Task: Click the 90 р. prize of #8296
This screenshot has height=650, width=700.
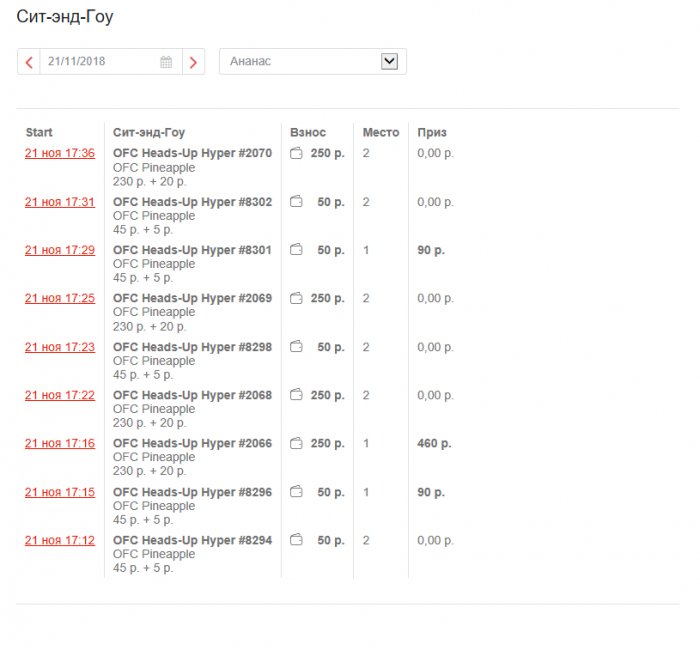Action: pos(431,492)
